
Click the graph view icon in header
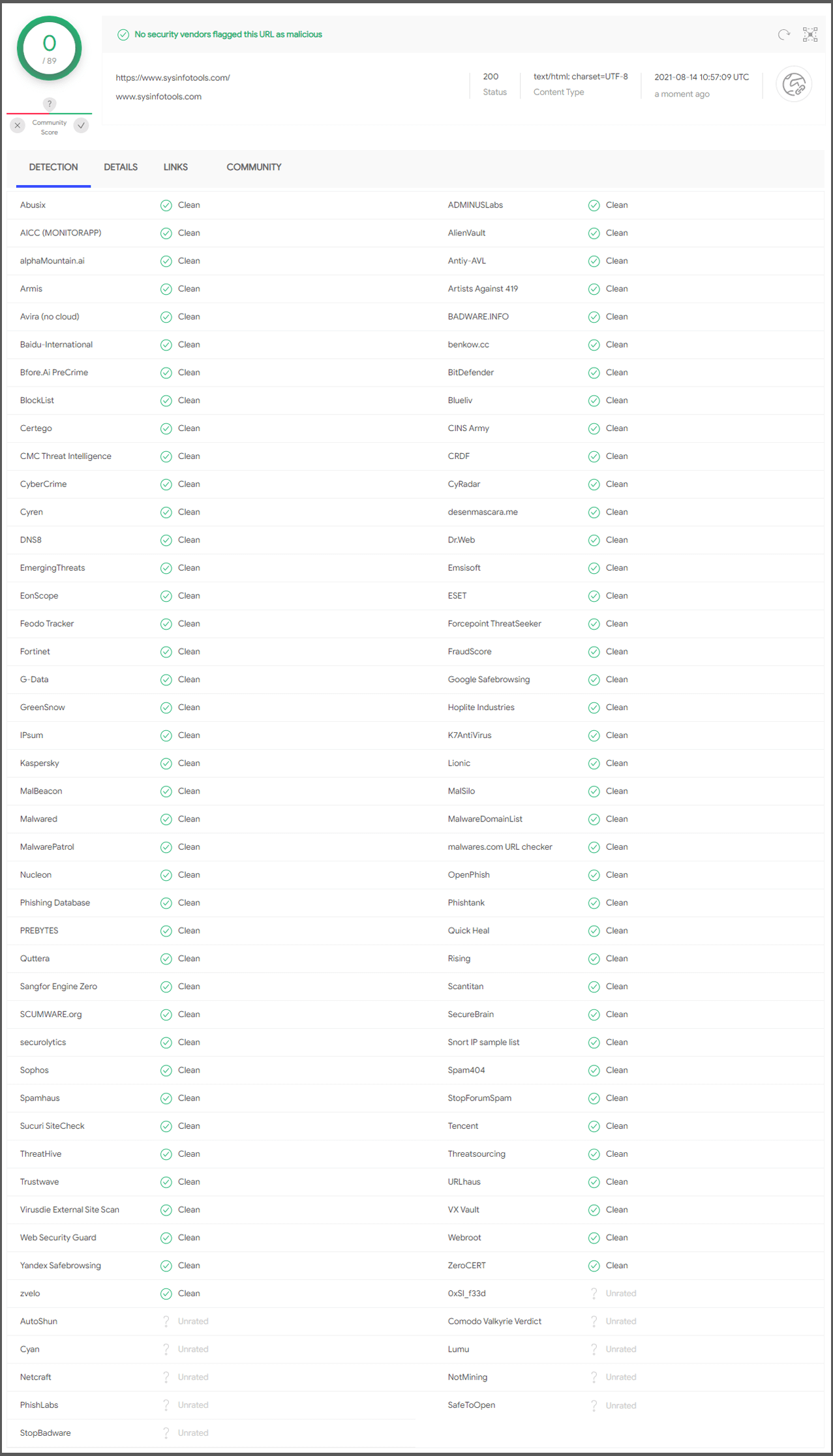click(810, 35)
